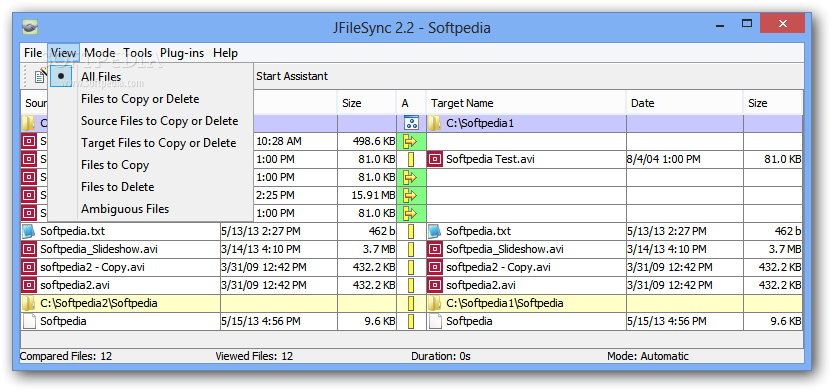The height and width of the screenshot is (391, 832).
Task: Click the source date 5/13/13 2:27 PM
Action: pyautogui.click(x=260, y=231)
